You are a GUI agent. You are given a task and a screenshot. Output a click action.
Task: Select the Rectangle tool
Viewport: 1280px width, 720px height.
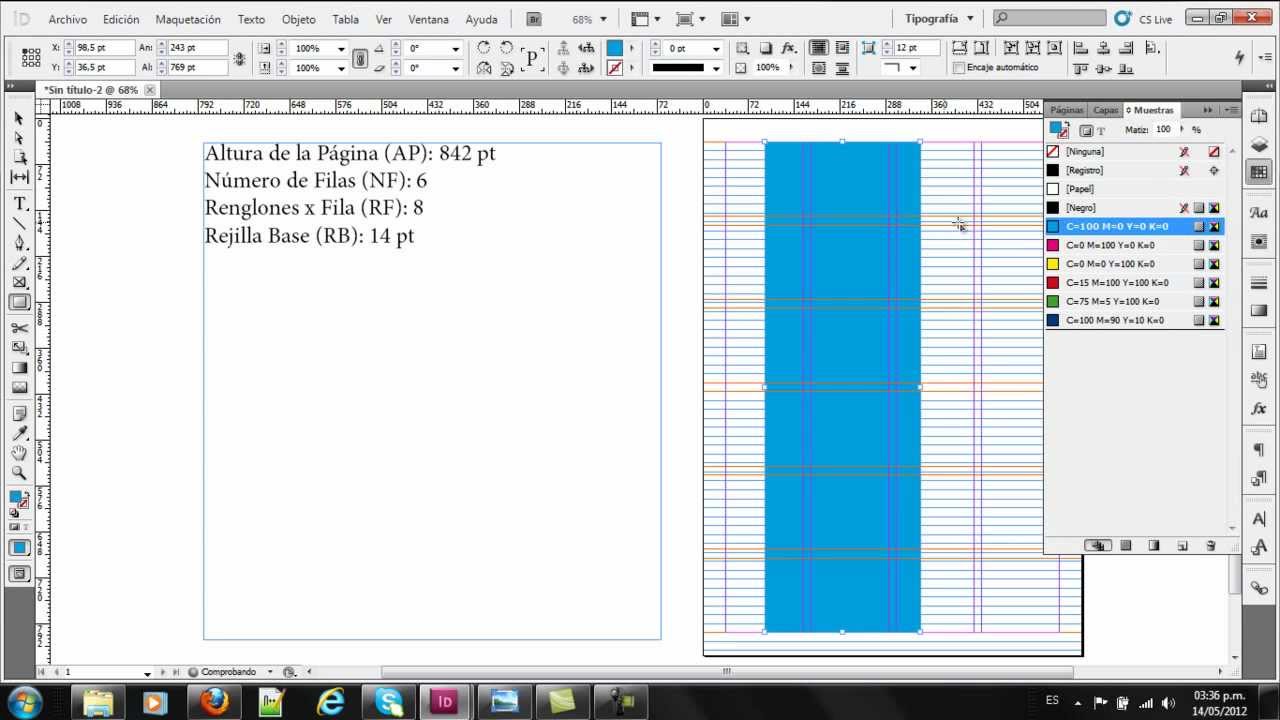click(x=19, y=302)
